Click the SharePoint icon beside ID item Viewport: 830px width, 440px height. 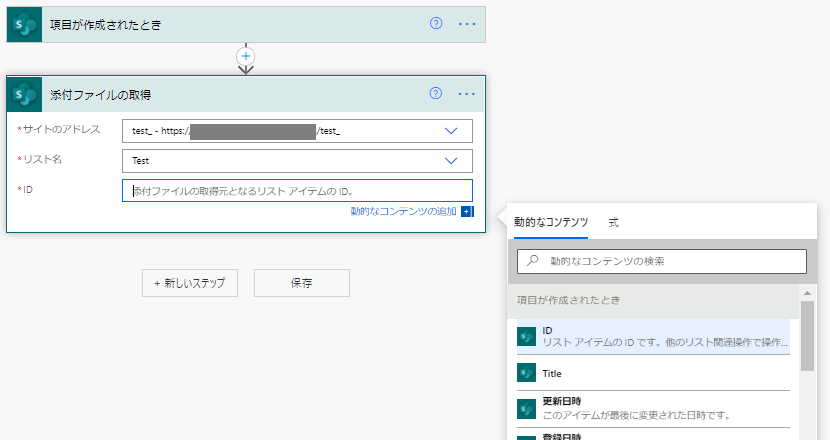526,337
